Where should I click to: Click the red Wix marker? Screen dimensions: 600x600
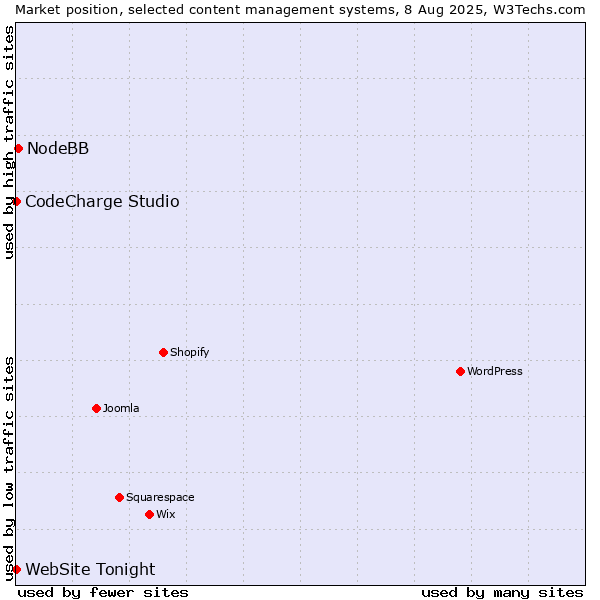pos(150,515)
